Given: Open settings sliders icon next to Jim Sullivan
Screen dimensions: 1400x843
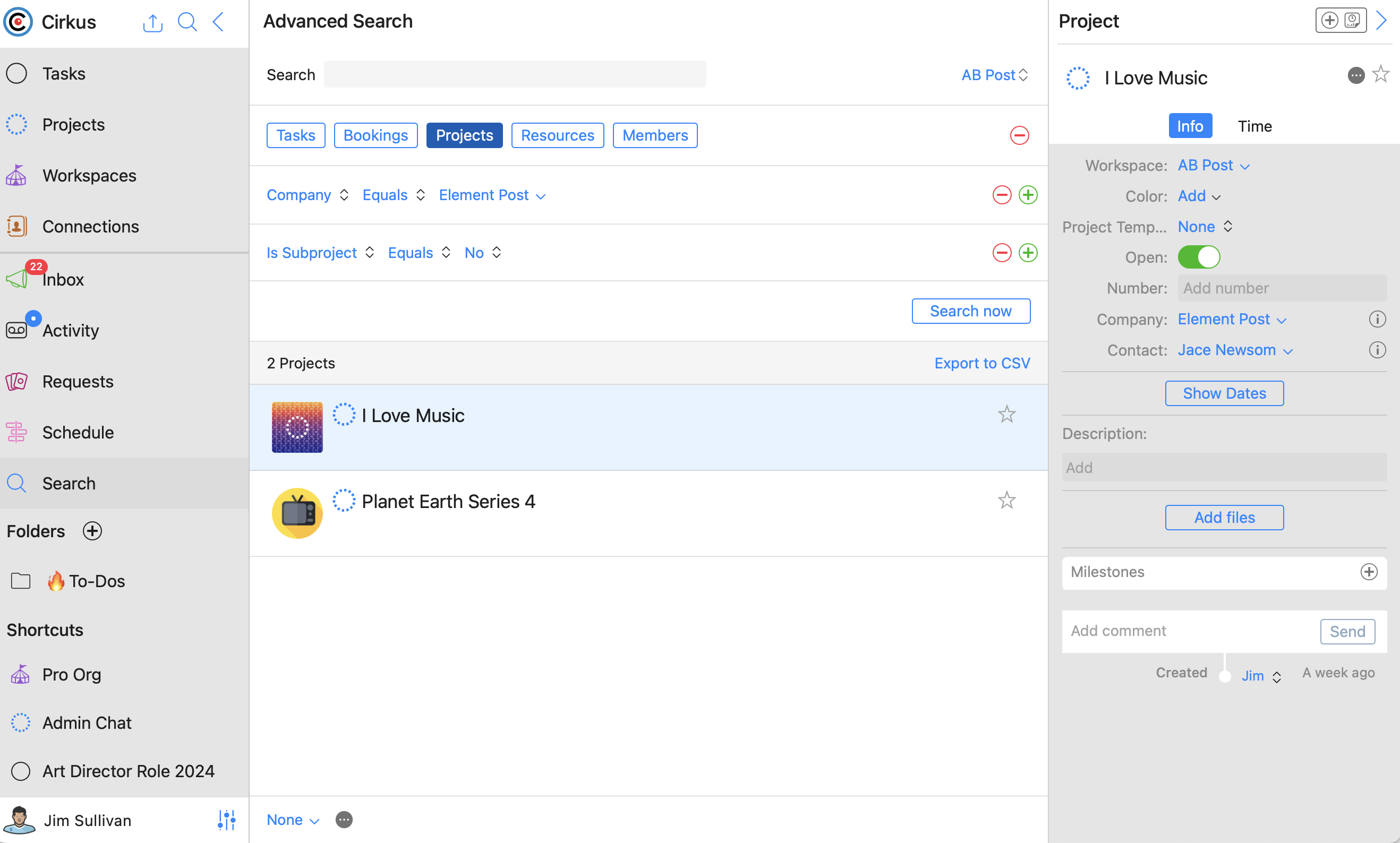Looking at the screenshot, I should [x=226, y=820].
